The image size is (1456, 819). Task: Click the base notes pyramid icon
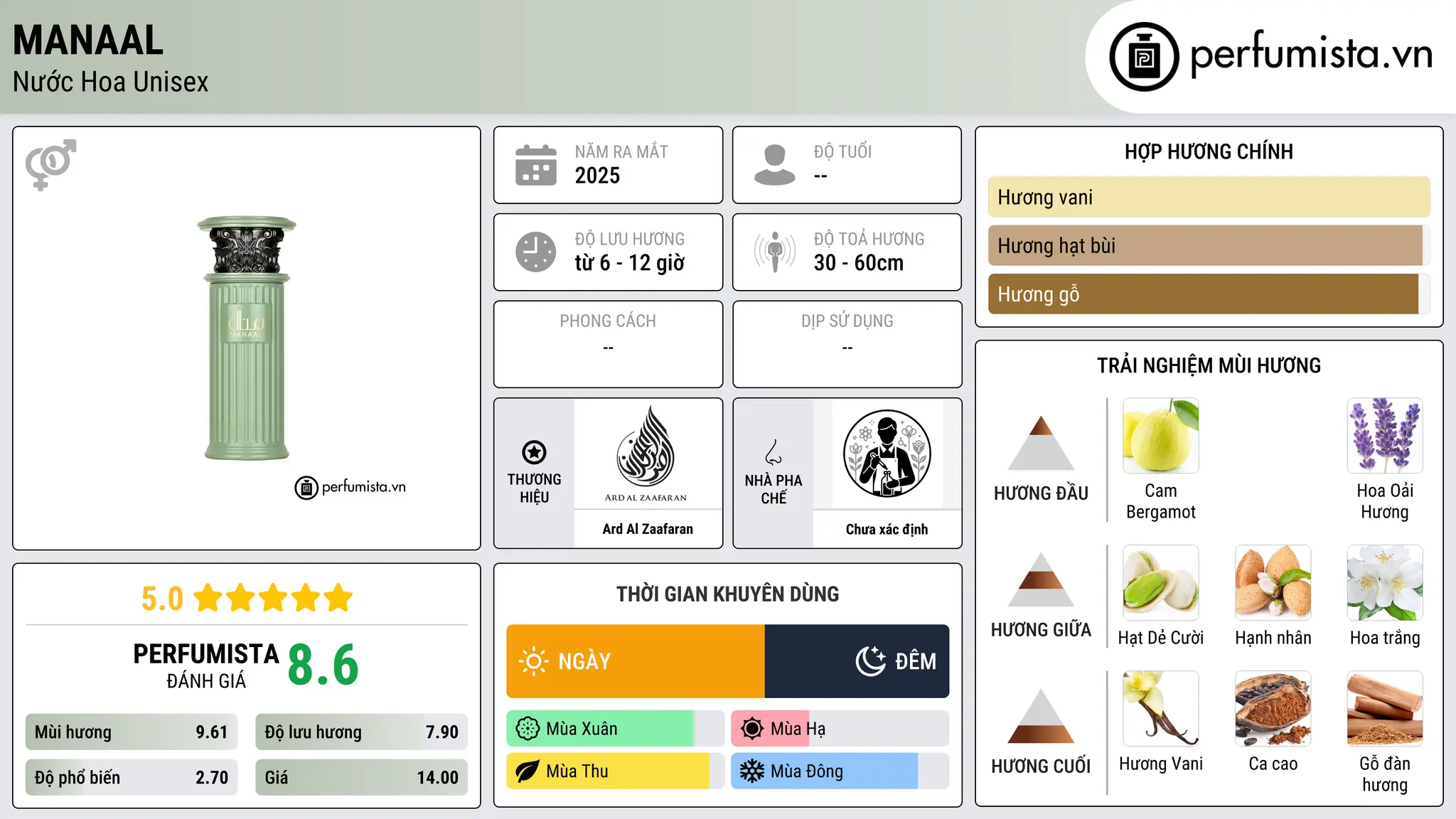point(1041,716)
